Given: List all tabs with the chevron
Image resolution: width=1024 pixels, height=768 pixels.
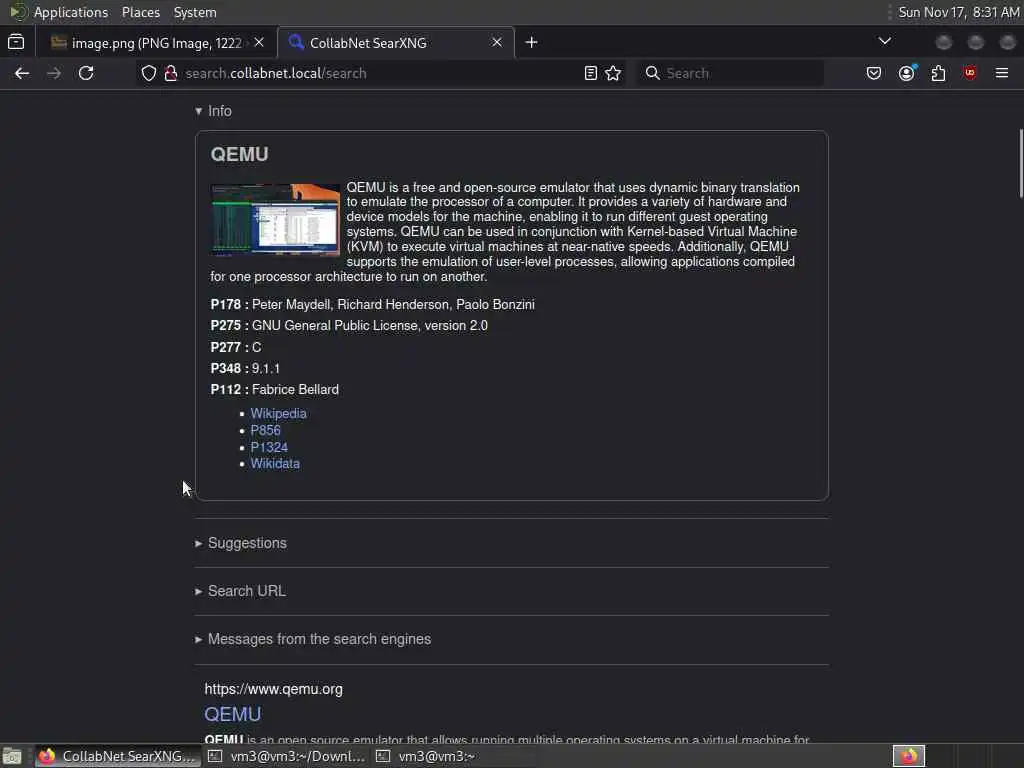Looking at the screenshot, I should (885, 41).
